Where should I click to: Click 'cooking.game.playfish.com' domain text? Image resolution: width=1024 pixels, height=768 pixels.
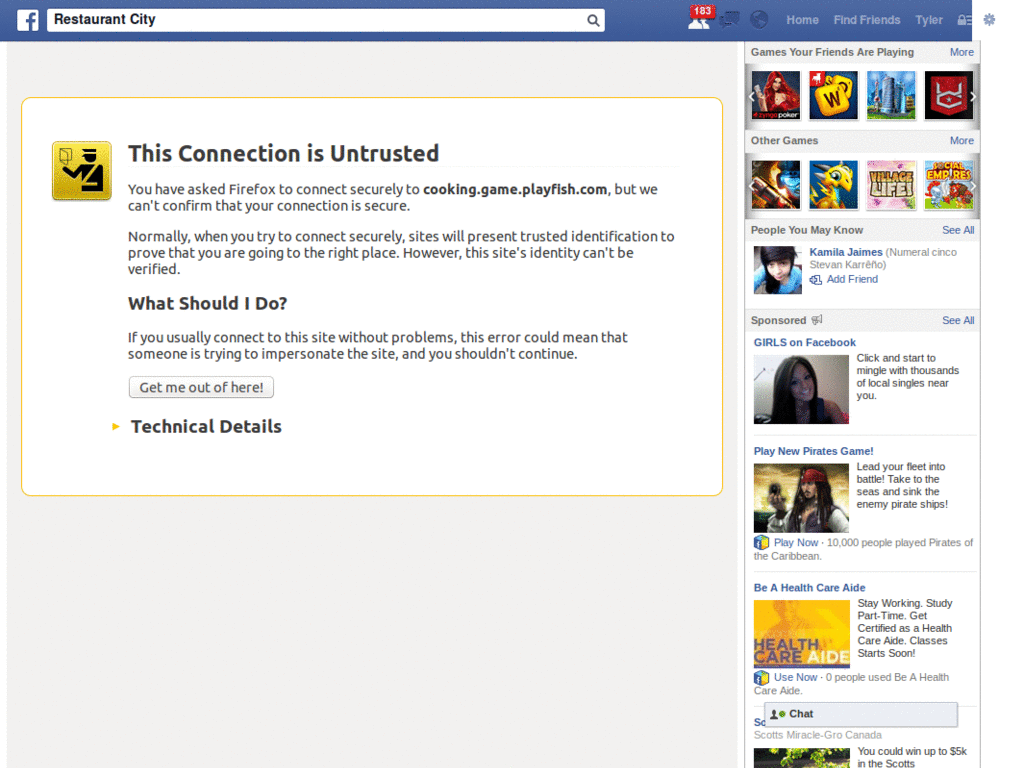[515, 189]
